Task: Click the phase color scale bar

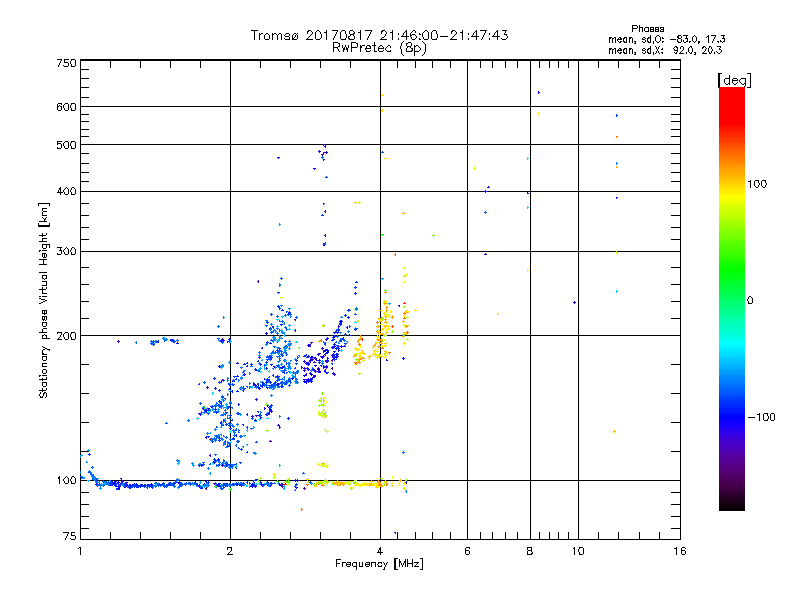Action: [732, 298]
